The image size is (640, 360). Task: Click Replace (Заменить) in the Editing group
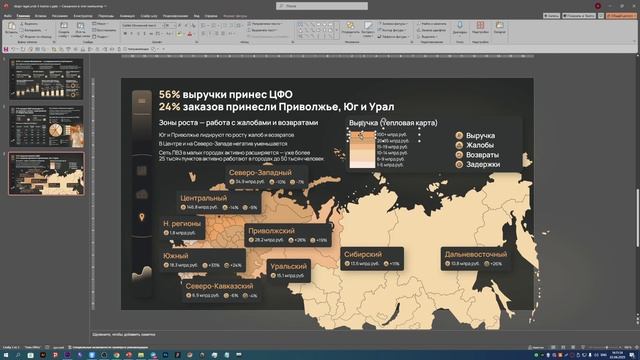431,30
